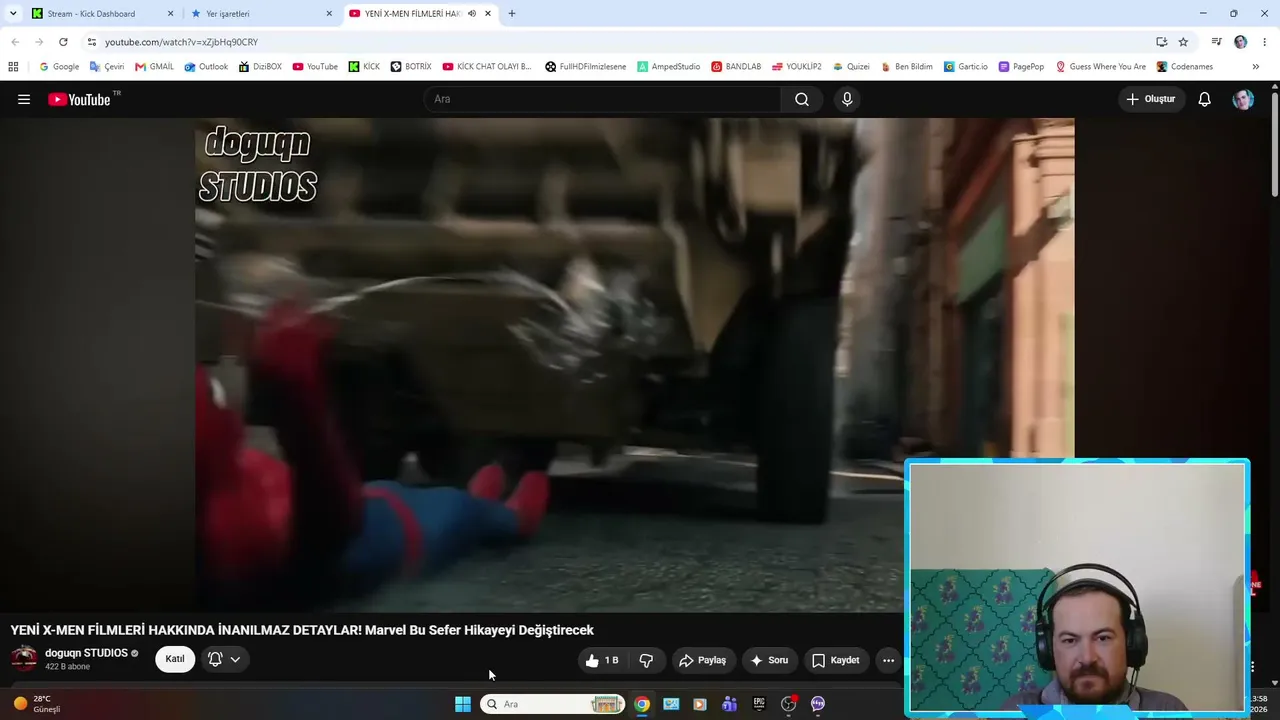
Task: Open YouTube notifications bell
Action: (1205, 99)
